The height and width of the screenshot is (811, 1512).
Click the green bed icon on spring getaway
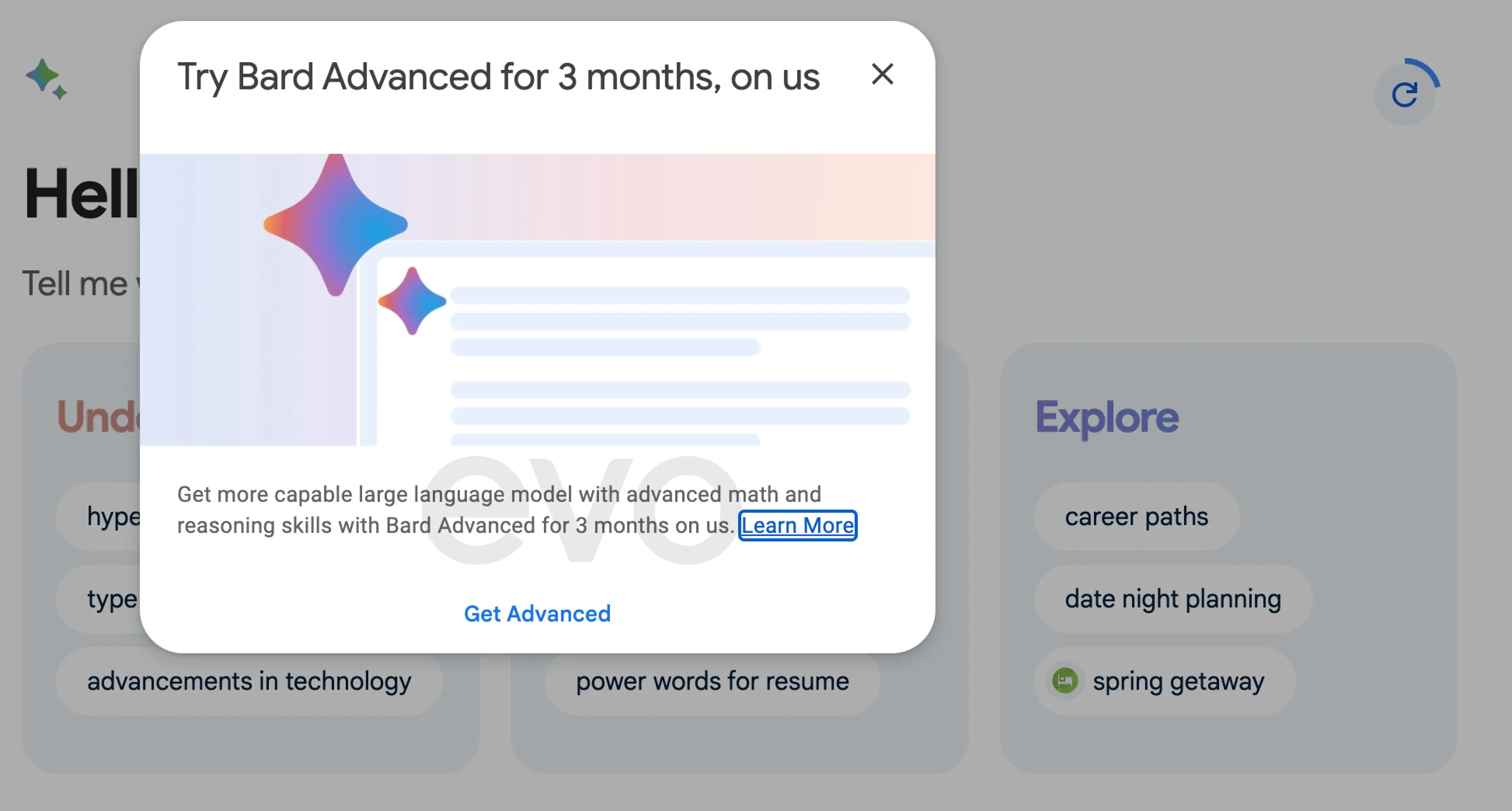point(1065,681)
